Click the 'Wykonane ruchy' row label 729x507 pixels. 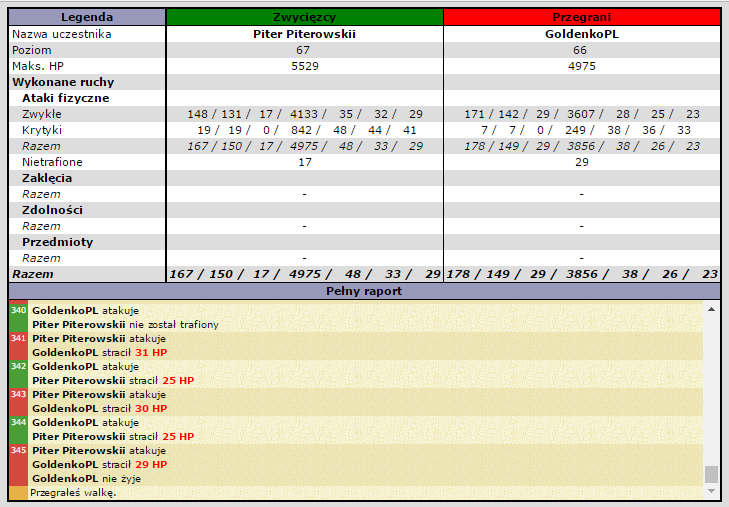coord(63,82)
